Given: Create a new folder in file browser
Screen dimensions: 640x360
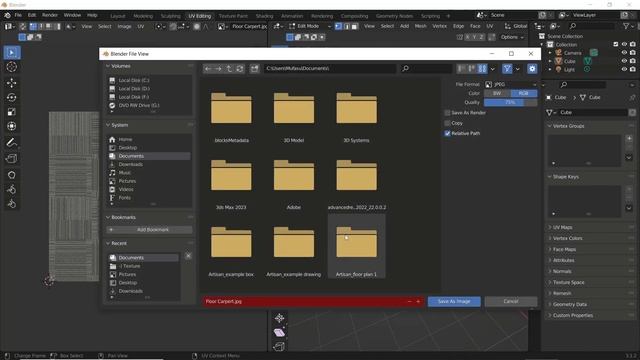Looking at the screenshot, I should (255, 69).
